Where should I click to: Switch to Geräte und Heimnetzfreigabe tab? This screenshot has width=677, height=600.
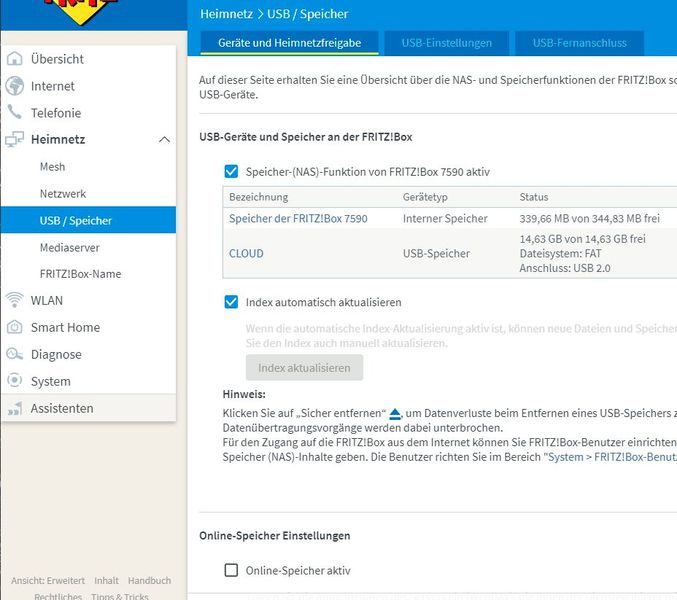click(289, 43)
